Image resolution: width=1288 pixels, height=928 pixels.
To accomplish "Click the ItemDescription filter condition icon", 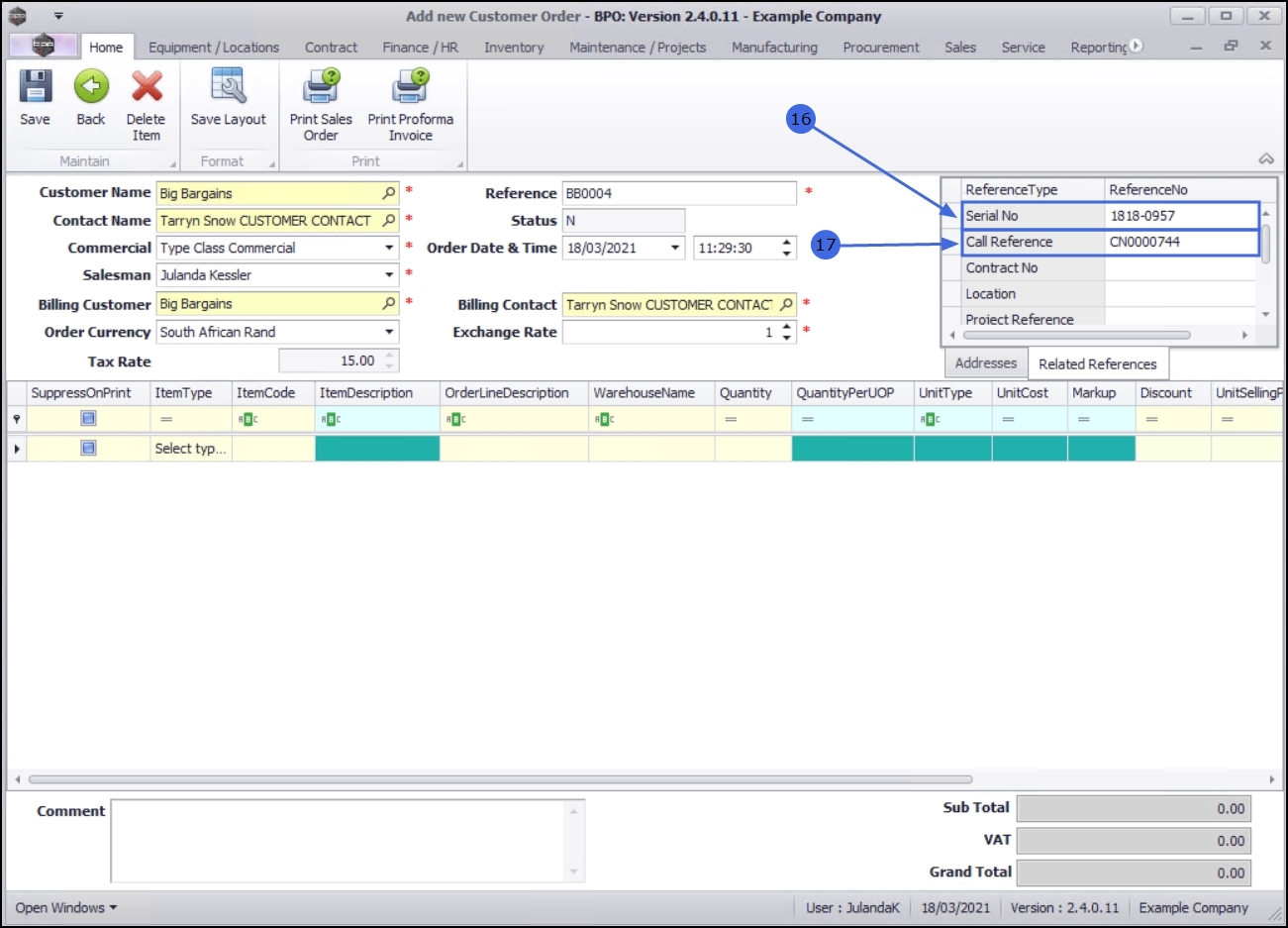I will pyautogui.click(x=331, y=420).
